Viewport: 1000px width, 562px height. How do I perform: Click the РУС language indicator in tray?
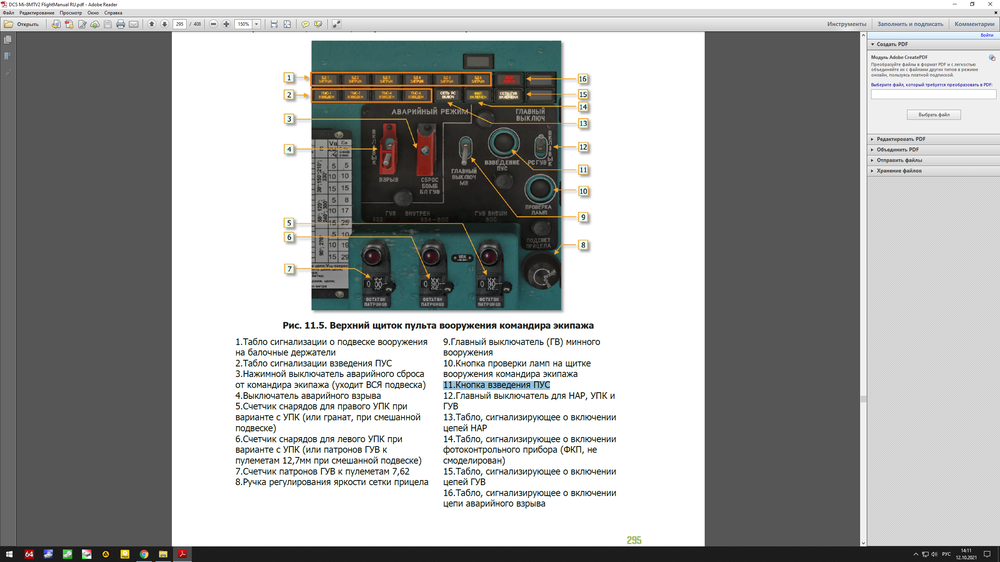[946, 554]
